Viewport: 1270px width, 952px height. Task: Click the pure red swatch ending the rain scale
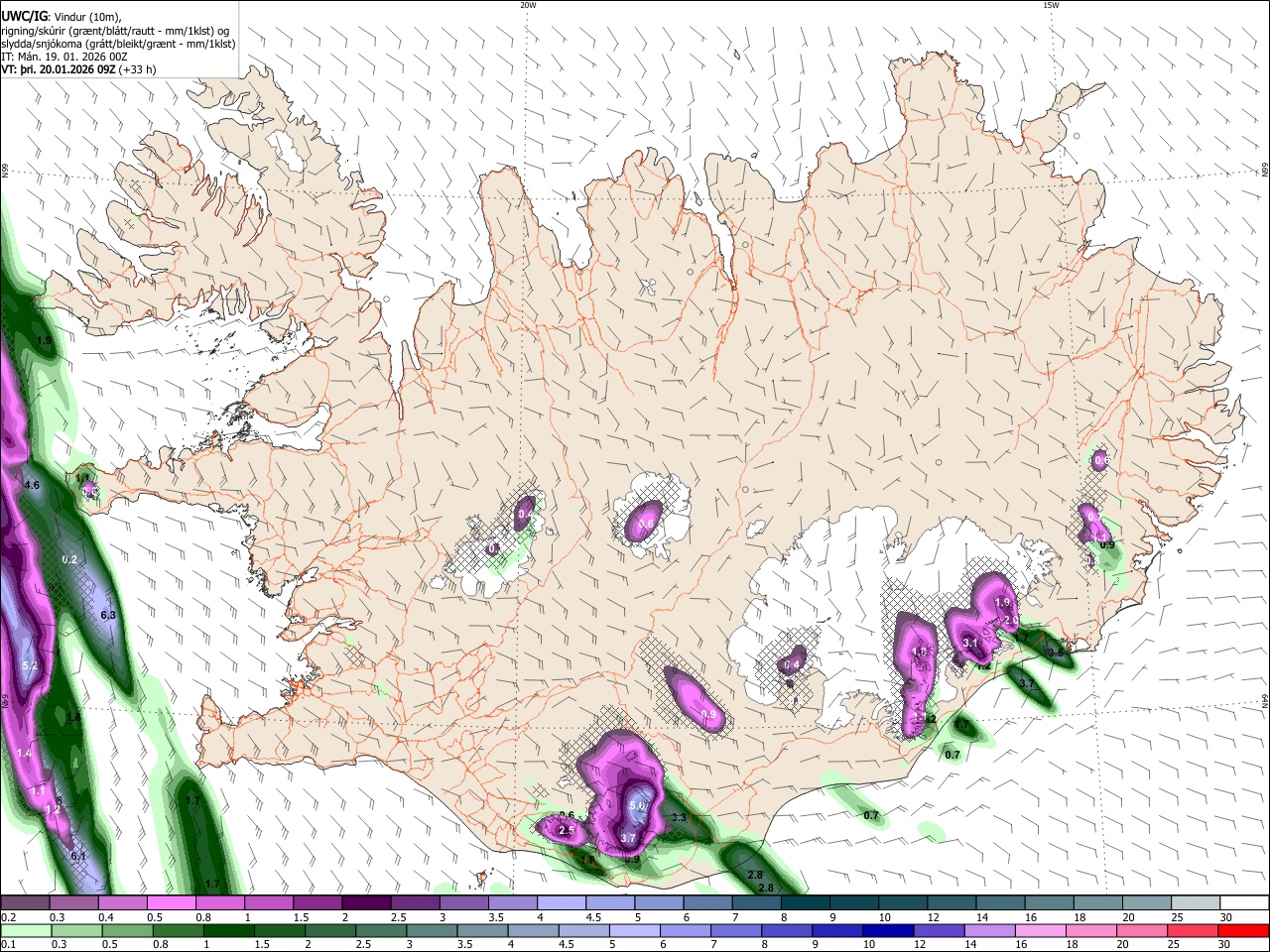[1244, 931]
